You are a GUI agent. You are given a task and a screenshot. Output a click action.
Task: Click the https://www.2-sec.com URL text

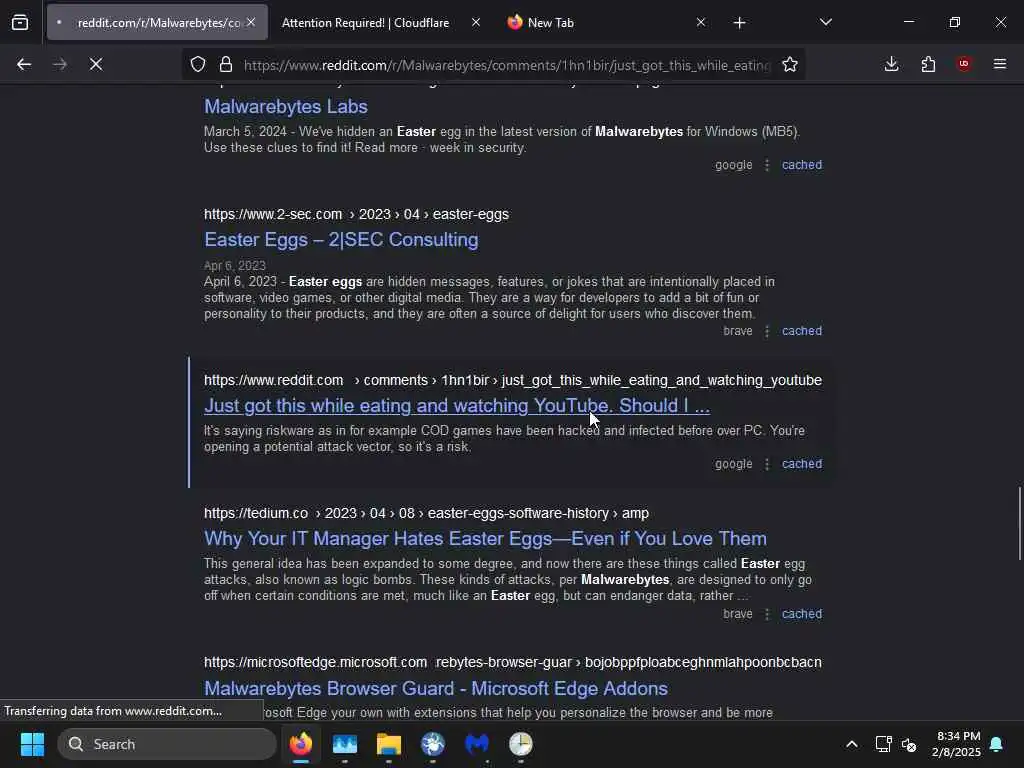pos(273,214)
